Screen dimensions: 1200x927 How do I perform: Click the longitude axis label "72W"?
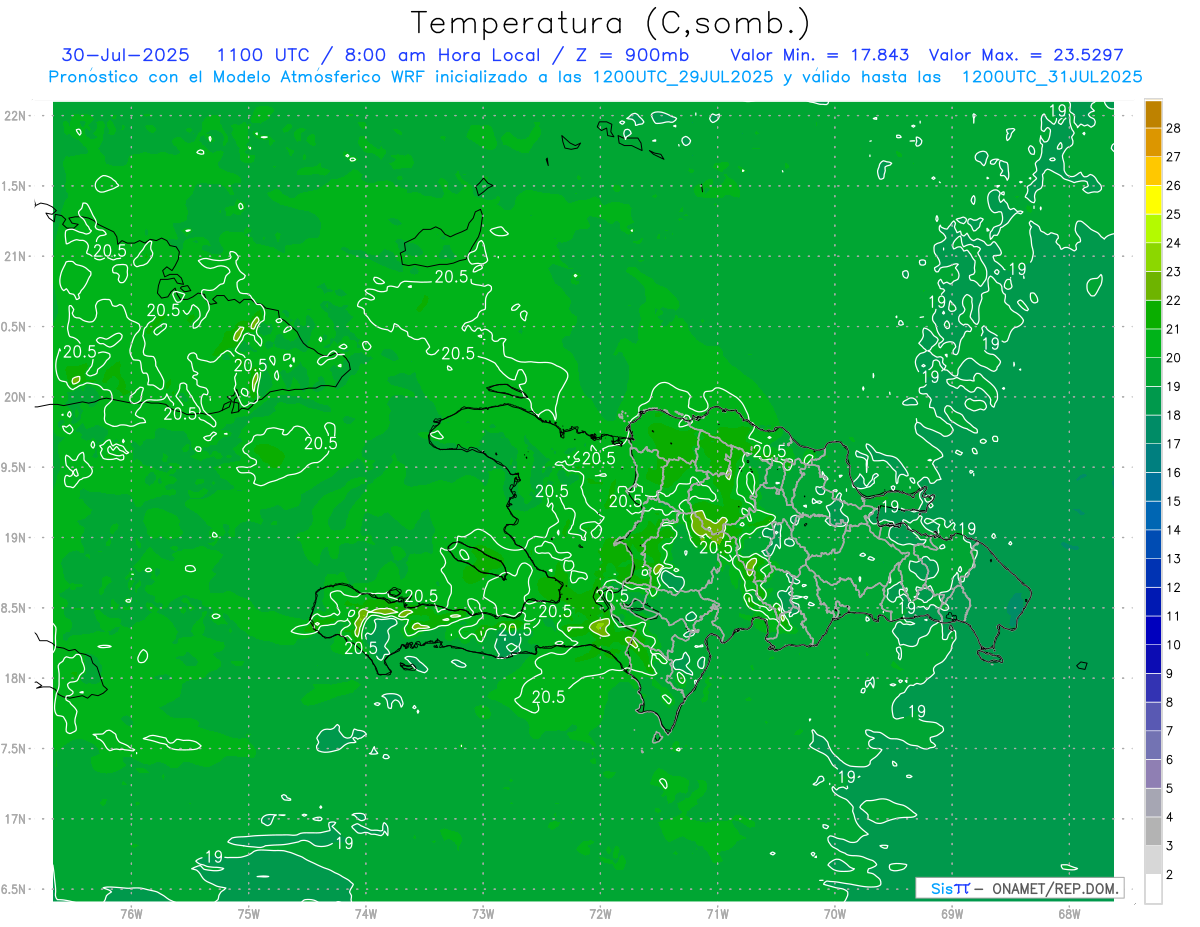(x=600, y=913)
